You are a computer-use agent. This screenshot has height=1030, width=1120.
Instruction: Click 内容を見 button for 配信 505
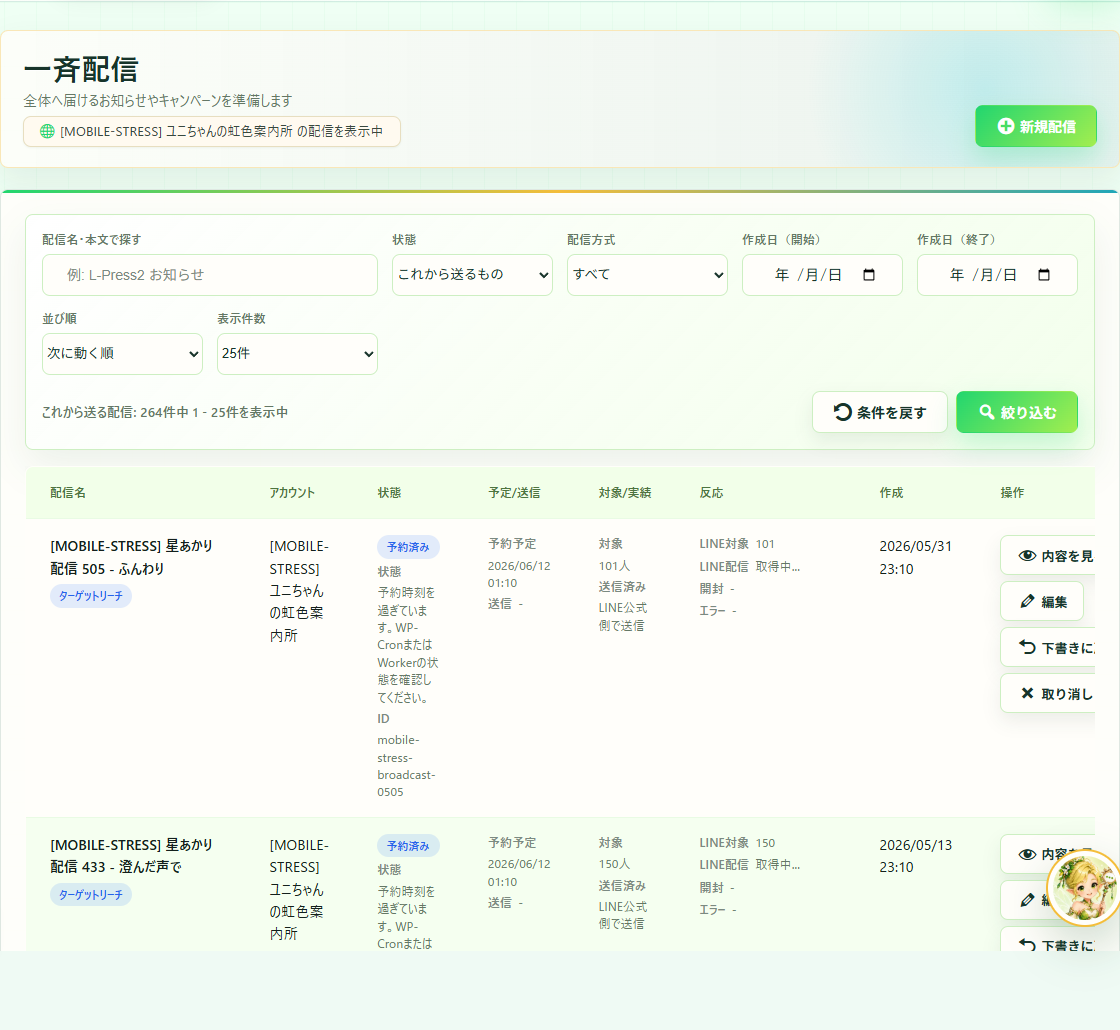tap(1048, 556)
